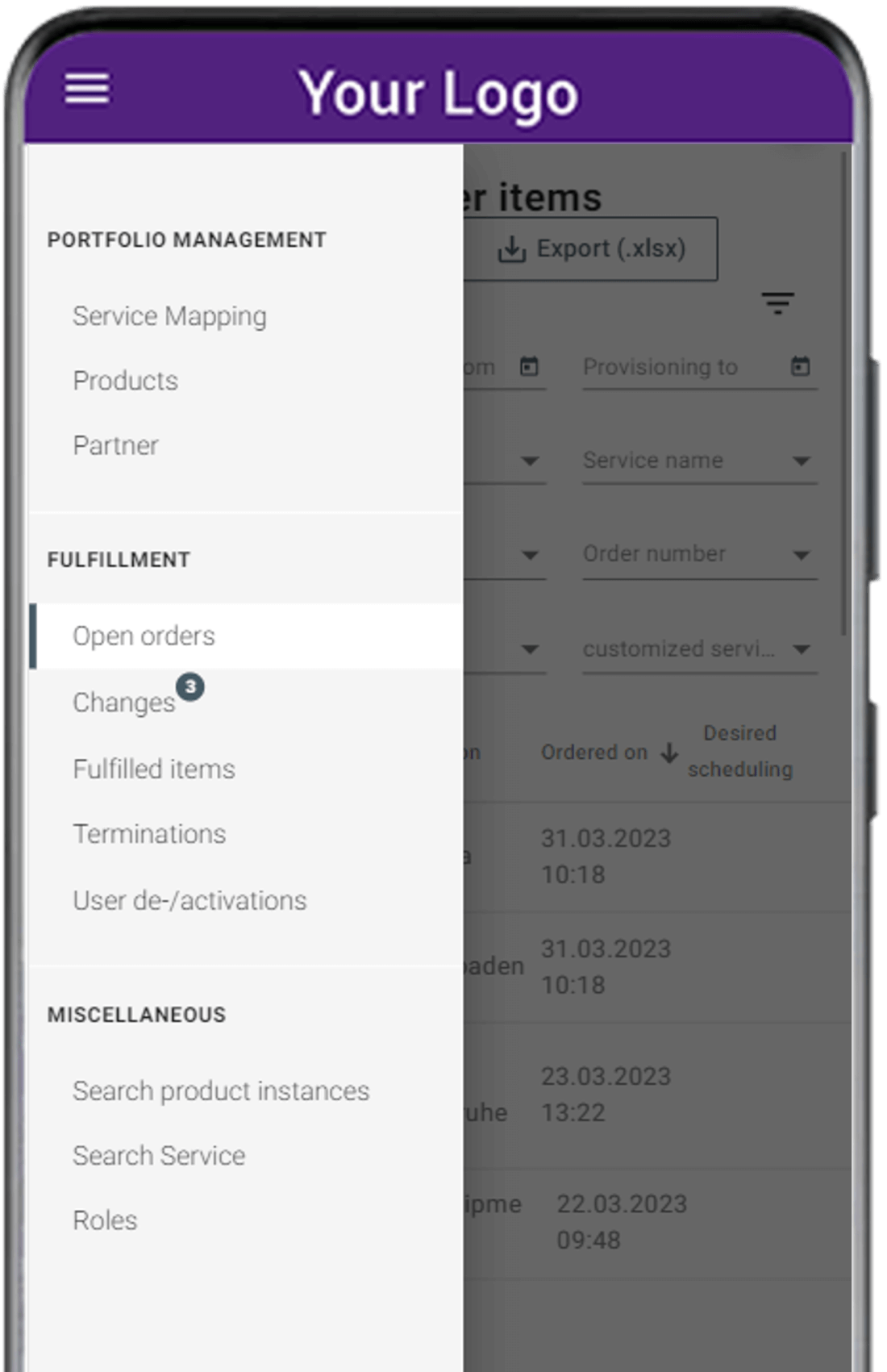Open Search product instances

tap(221, 1091)
